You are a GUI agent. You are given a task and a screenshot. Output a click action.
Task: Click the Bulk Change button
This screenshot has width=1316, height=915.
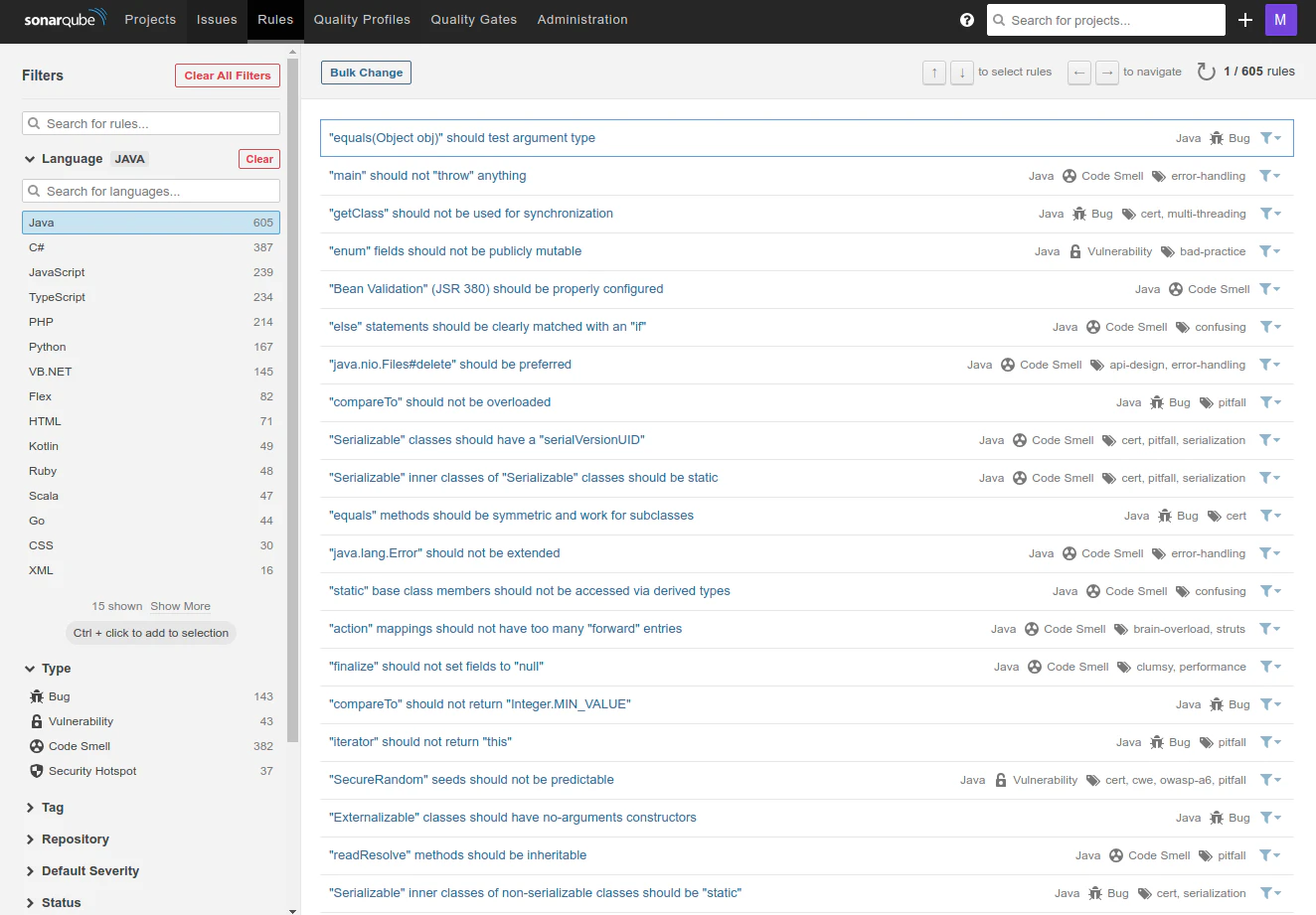[366, 73]
